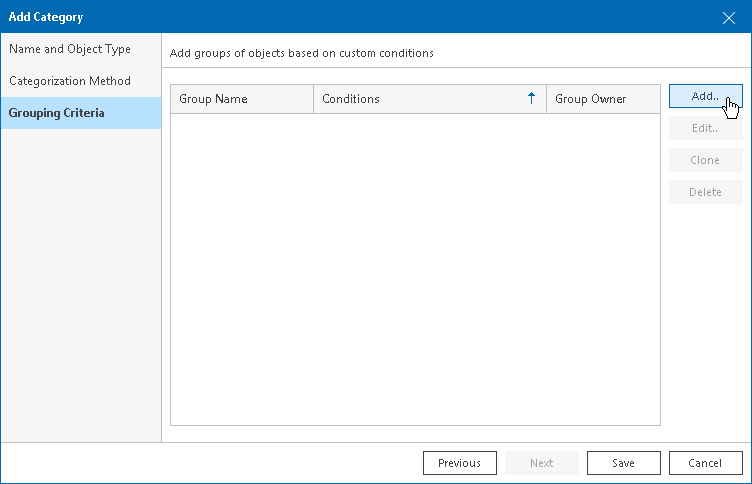Click the Edit.. button
752x484 pixels.
pos(705,128)
